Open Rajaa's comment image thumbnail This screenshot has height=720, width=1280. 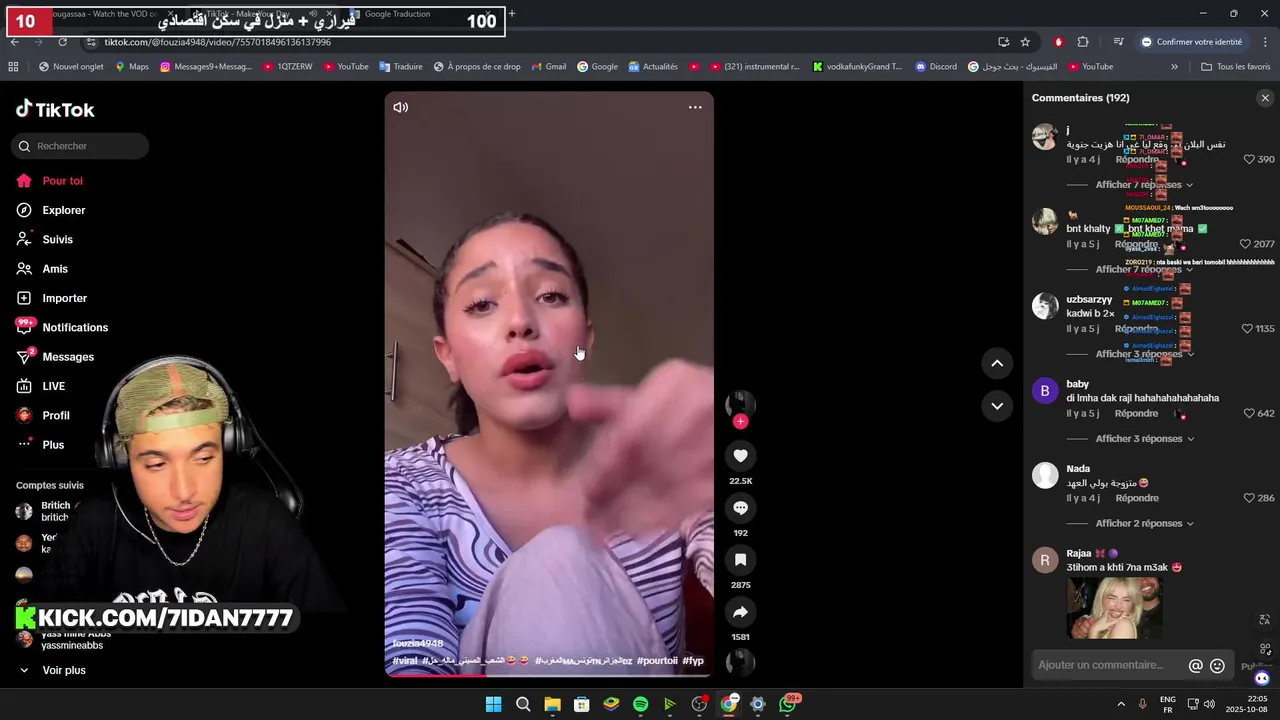[1114, 608]
